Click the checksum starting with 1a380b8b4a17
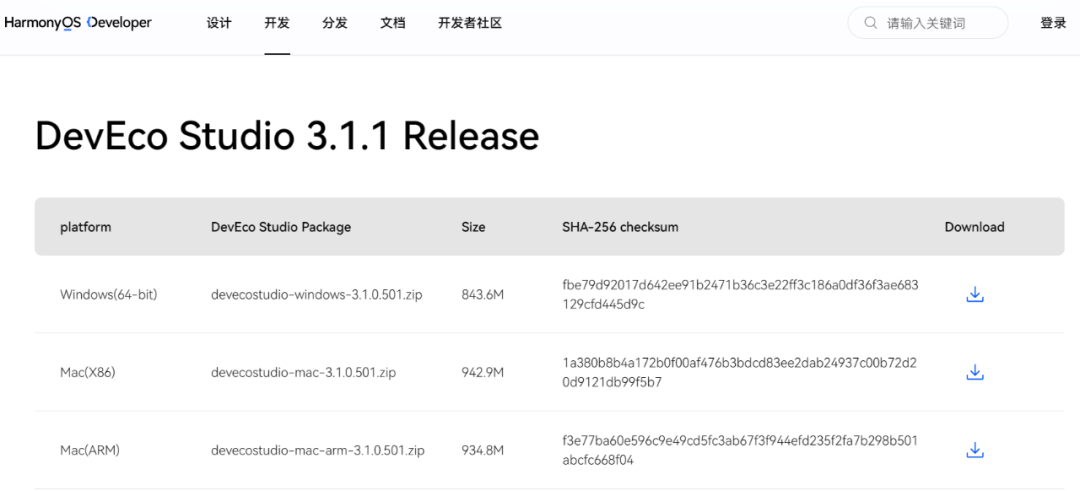Image resolution: width=1080 pixels, height=491 pixels. click(740, 373)
